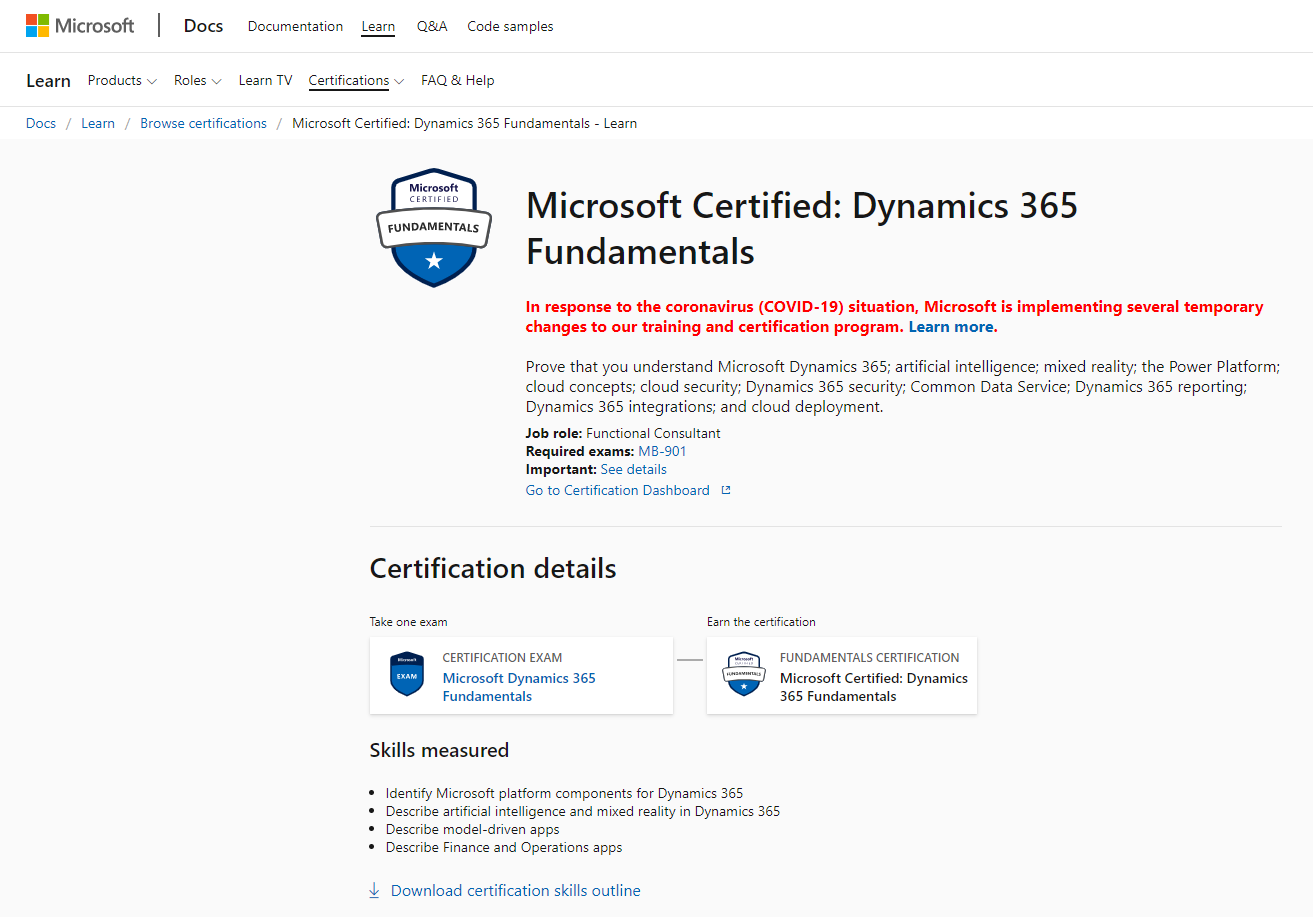Image resolution: width=1313 pixels, height=917 pixels.
Task: Expand the Products dropdown
Action: pos(122,80)
